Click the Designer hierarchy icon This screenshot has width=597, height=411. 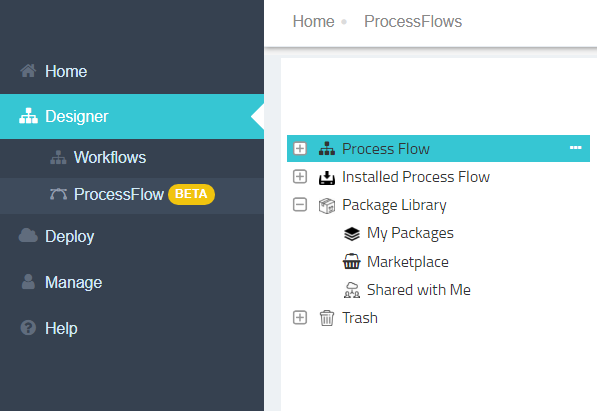pyautogui.click(x=29, y=116)
